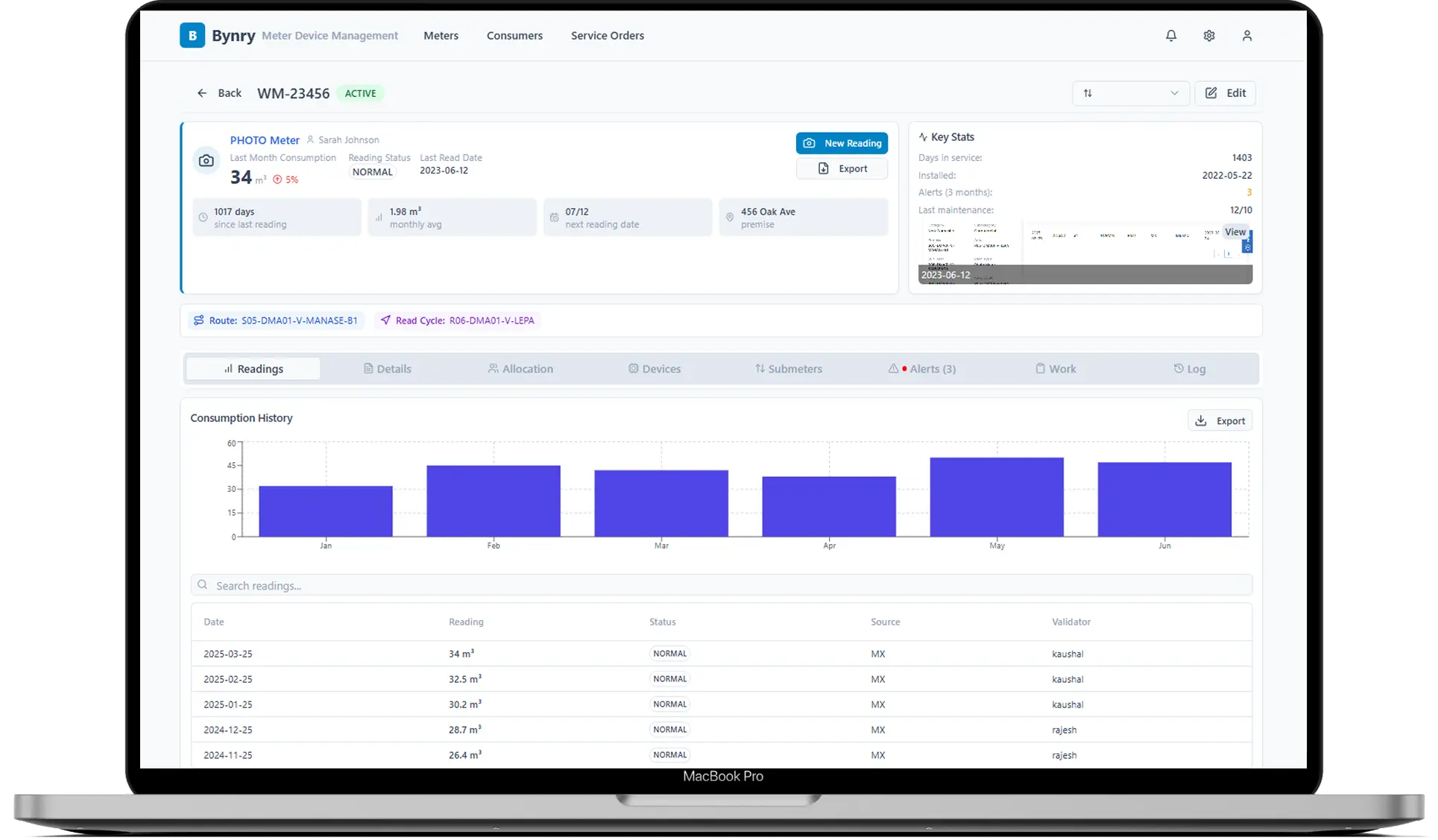The width and height of the screenshot is (1438, 840).
Task: Switch to the Submeters tab
Action: coord(789,368)
